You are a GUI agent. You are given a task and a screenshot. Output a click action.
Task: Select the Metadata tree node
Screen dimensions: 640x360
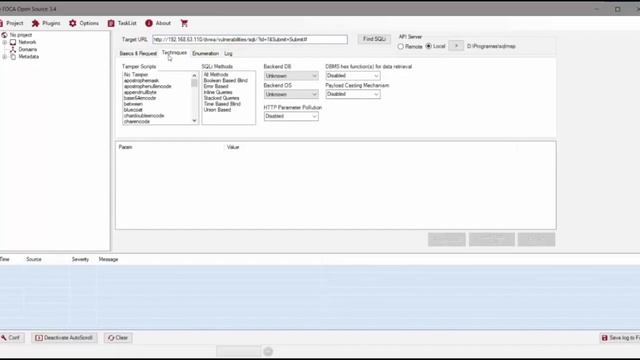(29, 57)
